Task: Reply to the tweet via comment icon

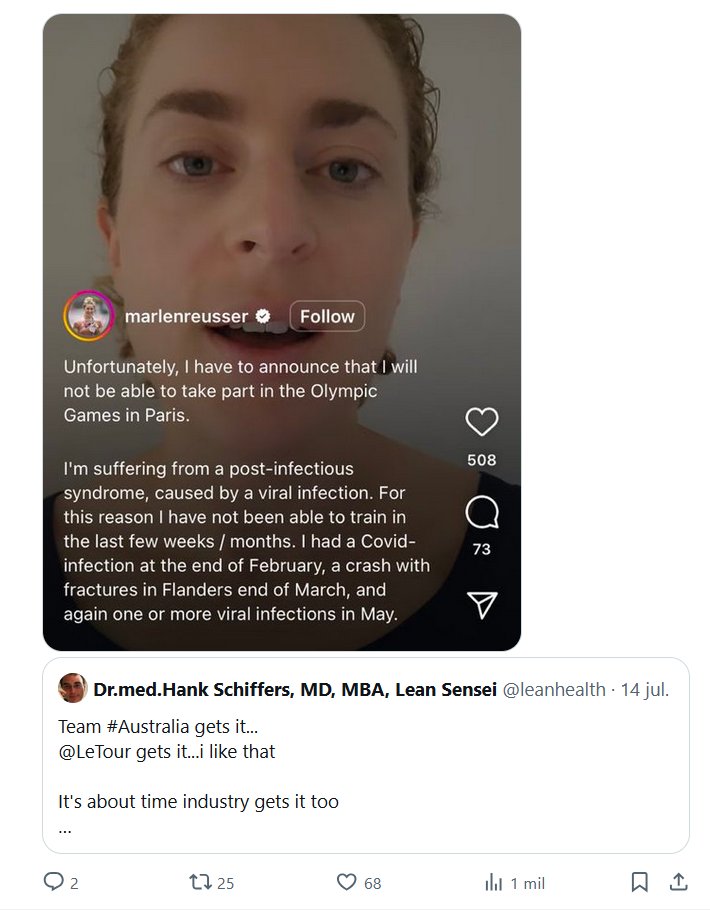Action: (54, 882)
